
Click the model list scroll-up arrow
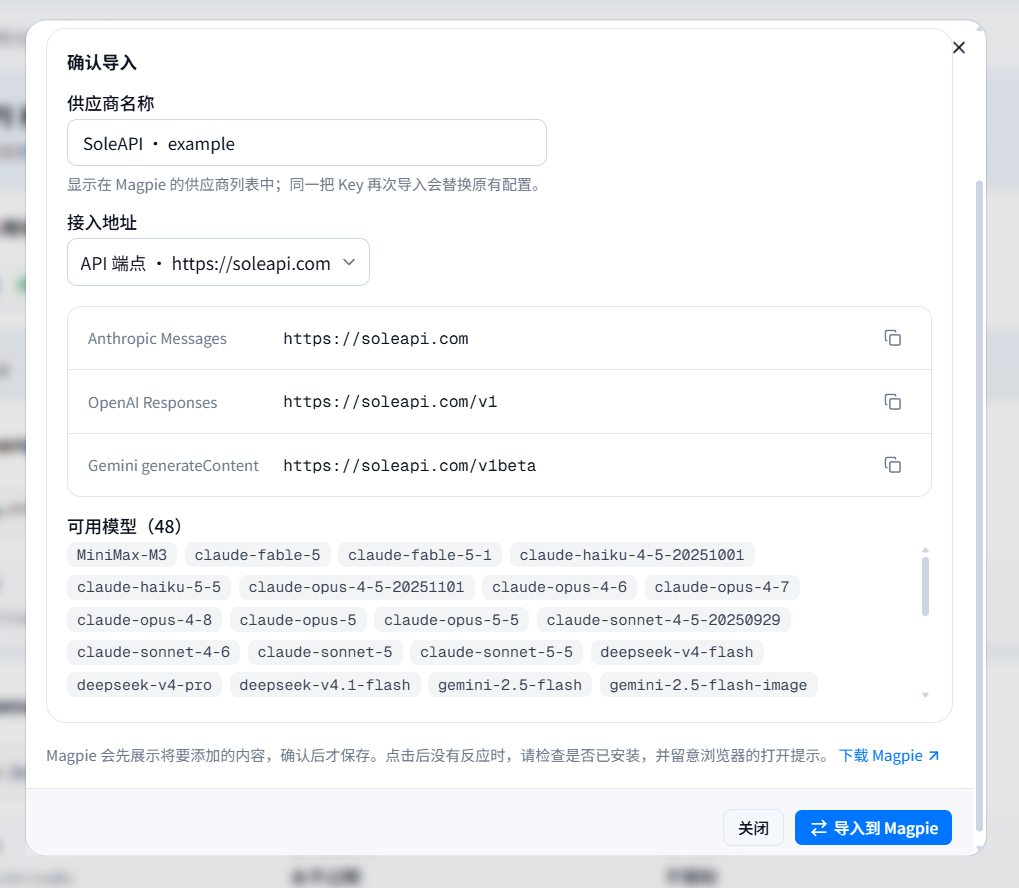tap(925, 550)
